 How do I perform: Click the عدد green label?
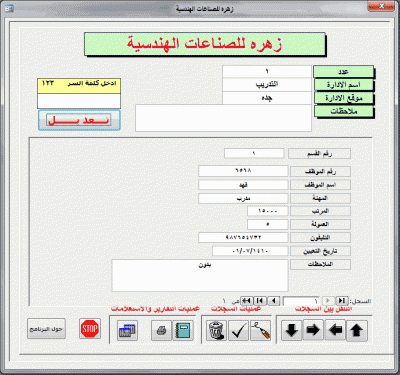tap(344, 72)
